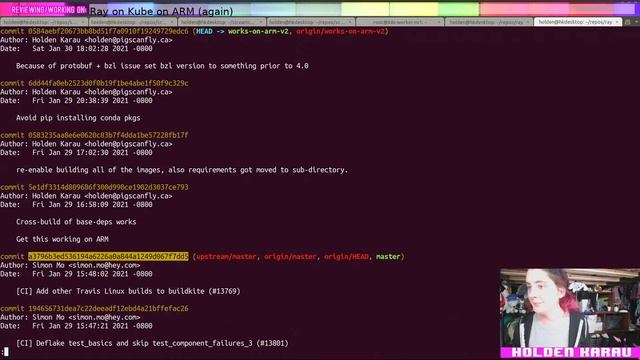Screen dimensions: 640x360
Task: Click commit hash starting 5e1df3314d809686
Action: click(108, 187)
